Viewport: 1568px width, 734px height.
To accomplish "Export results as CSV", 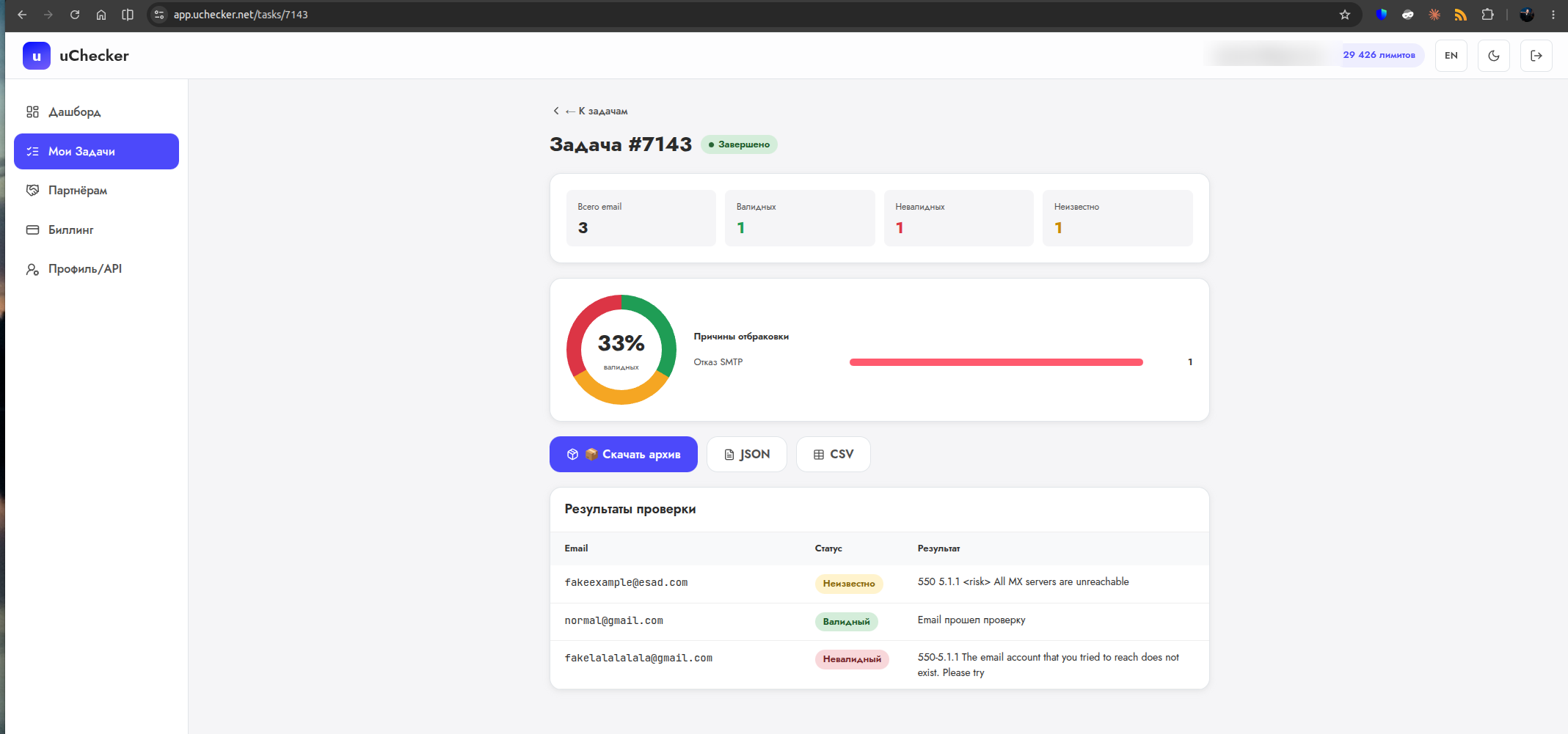I will click(x=834, y=455).
